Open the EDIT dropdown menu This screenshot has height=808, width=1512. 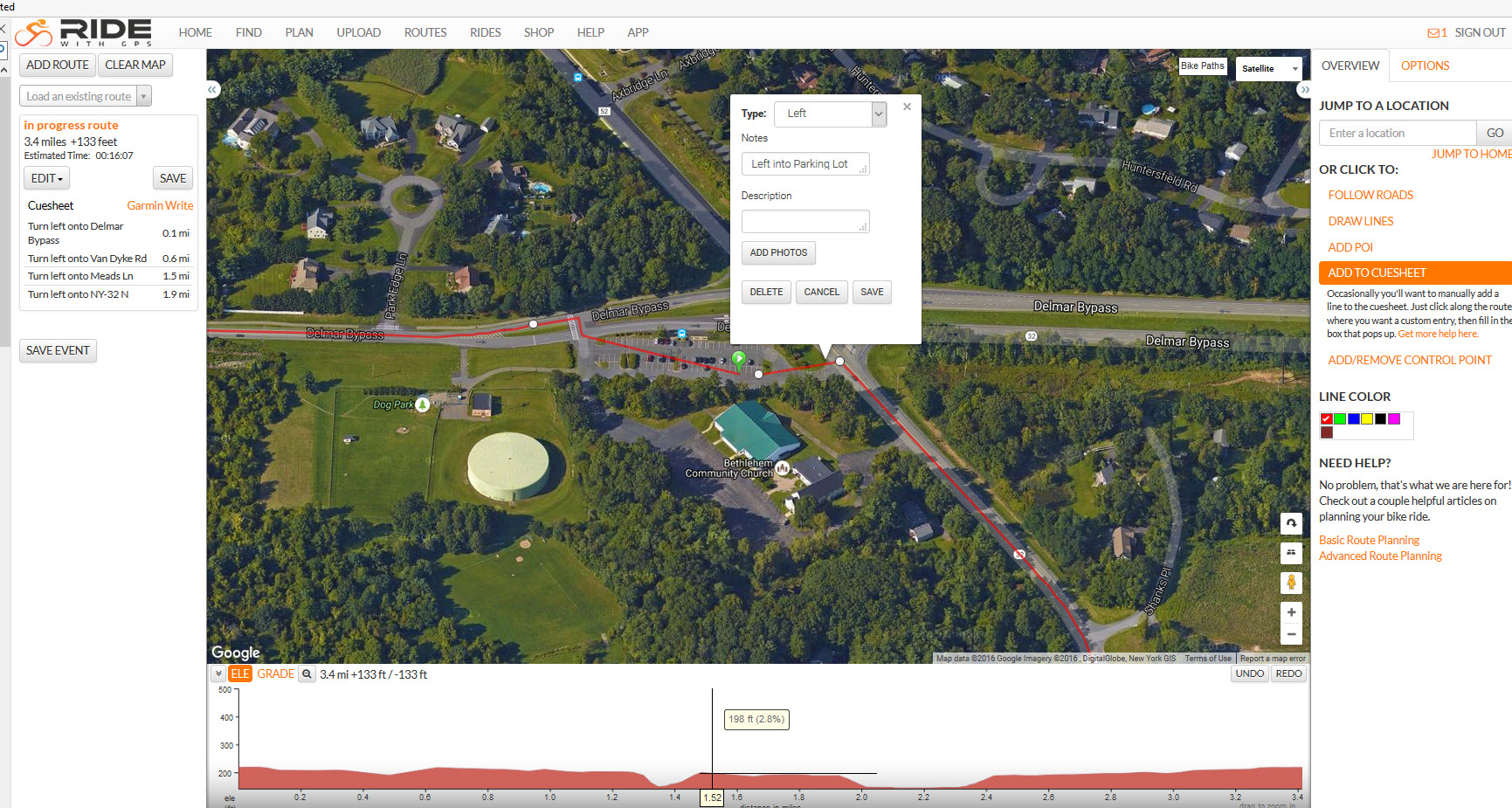point(46,178)
